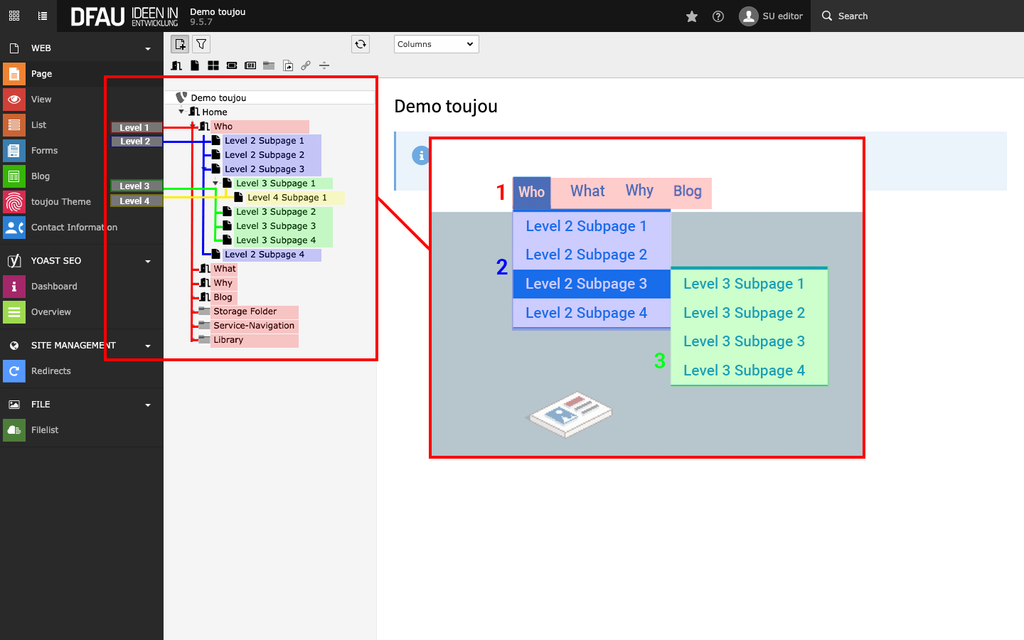1024x640 pixels.
Task: Collapse Level 3 Subpage 1 tree node
Action: (x=215, y=183)
